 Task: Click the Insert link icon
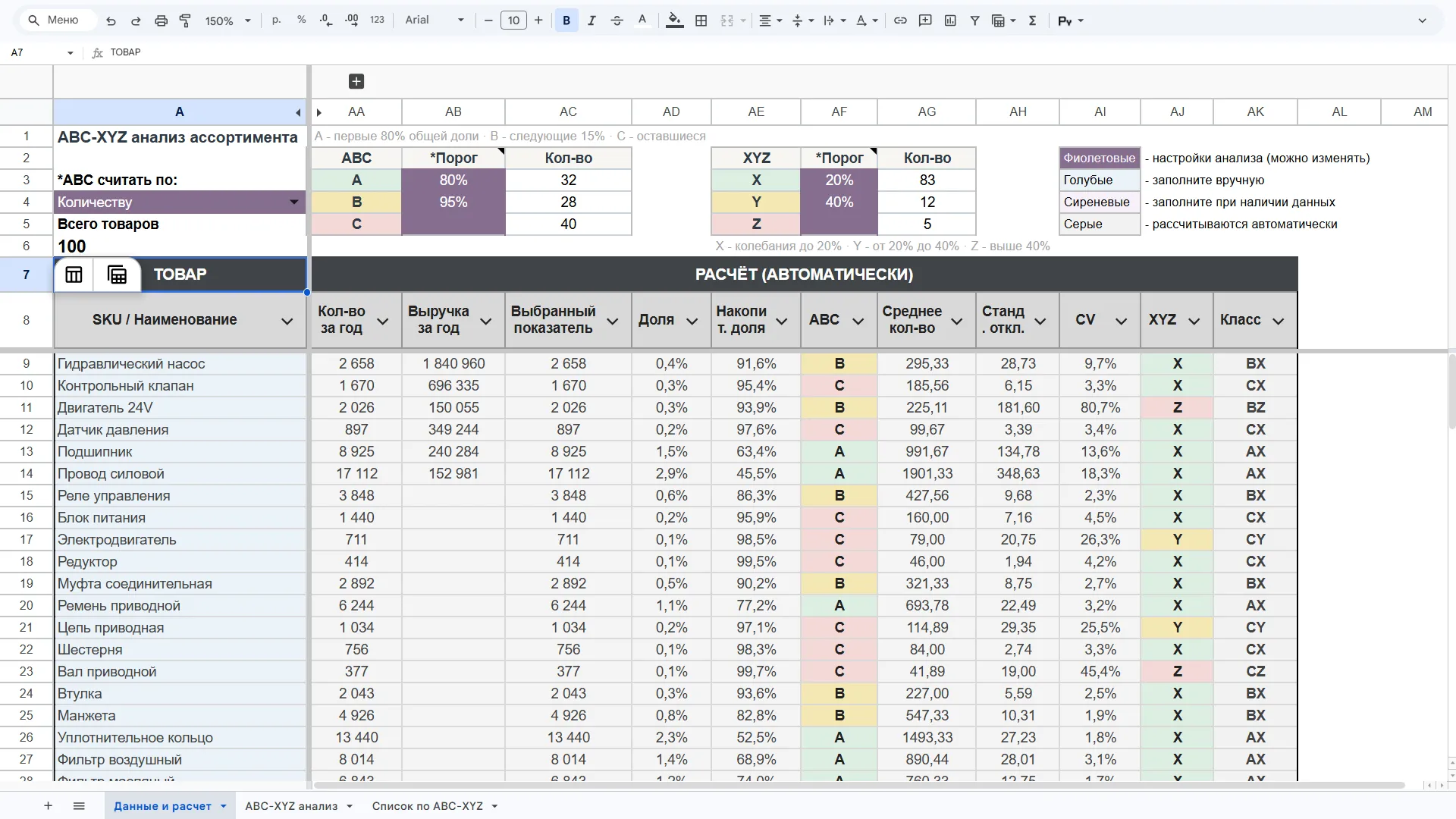900,21
